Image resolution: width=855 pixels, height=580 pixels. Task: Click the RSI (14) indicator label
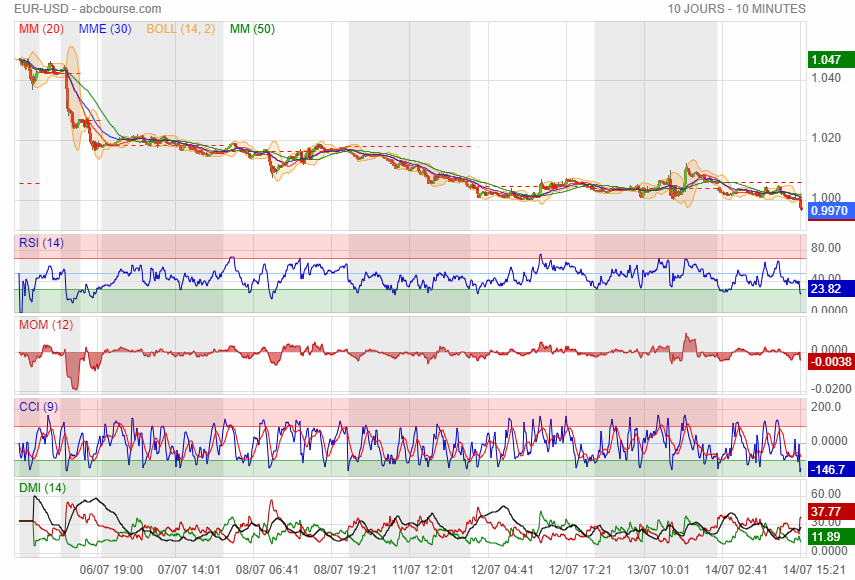coord(41,243)
